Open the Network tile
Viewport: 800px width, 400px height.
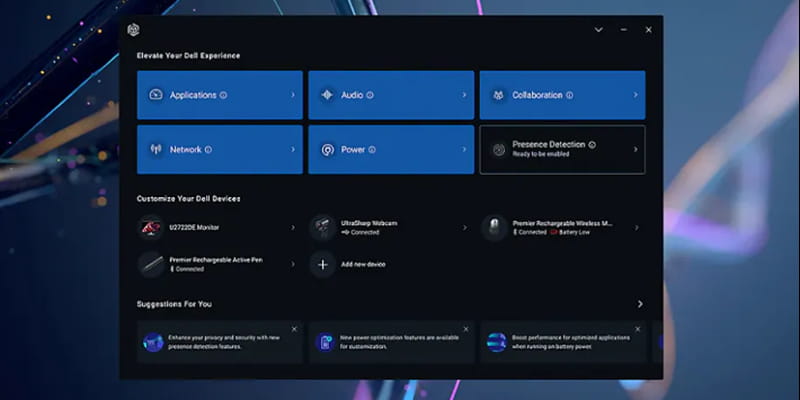220,149
